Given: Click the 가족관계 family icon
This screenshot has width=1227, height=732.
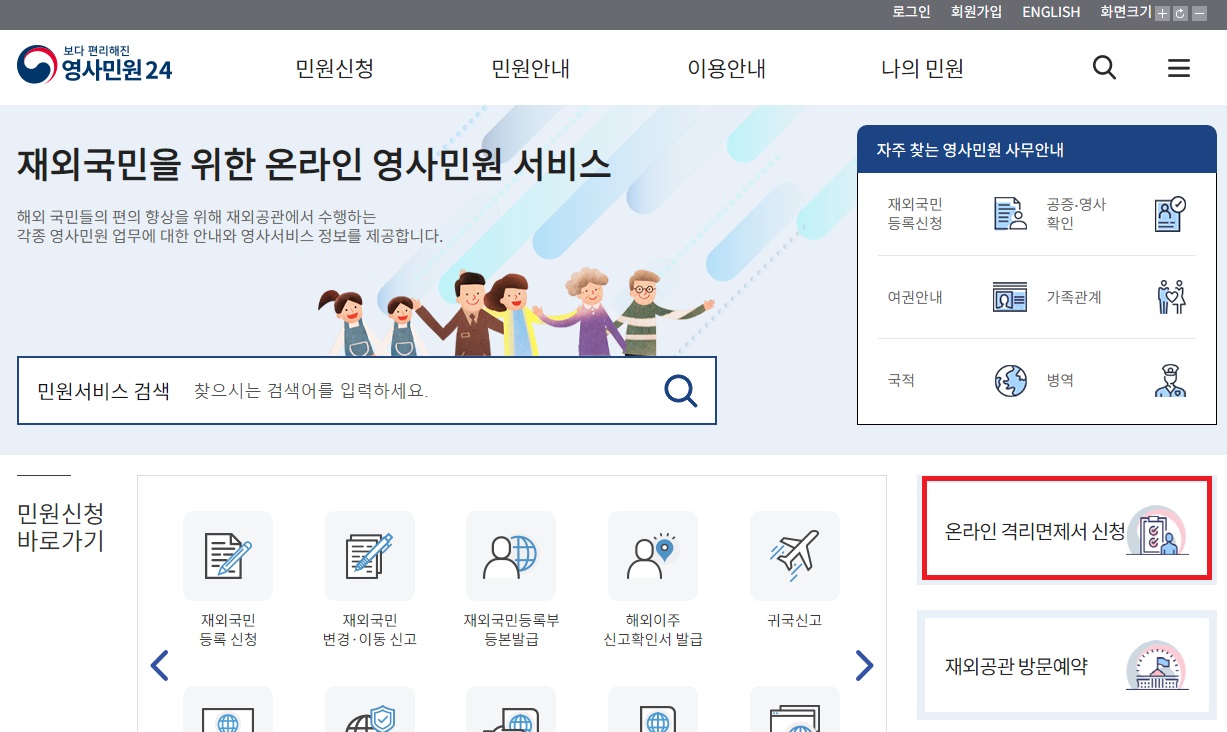Looking at the screenshot, I should (1170, 297).
